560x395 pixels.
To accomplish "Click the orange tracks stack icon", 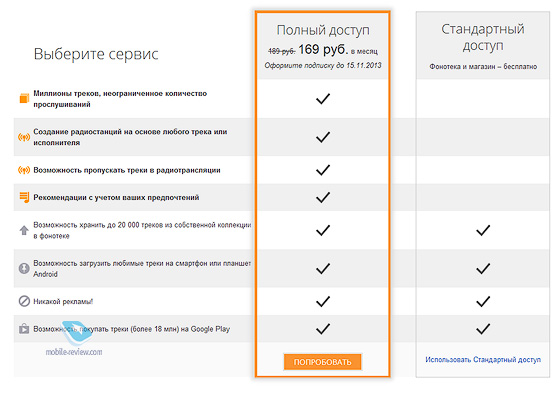I will coord(24,98).
